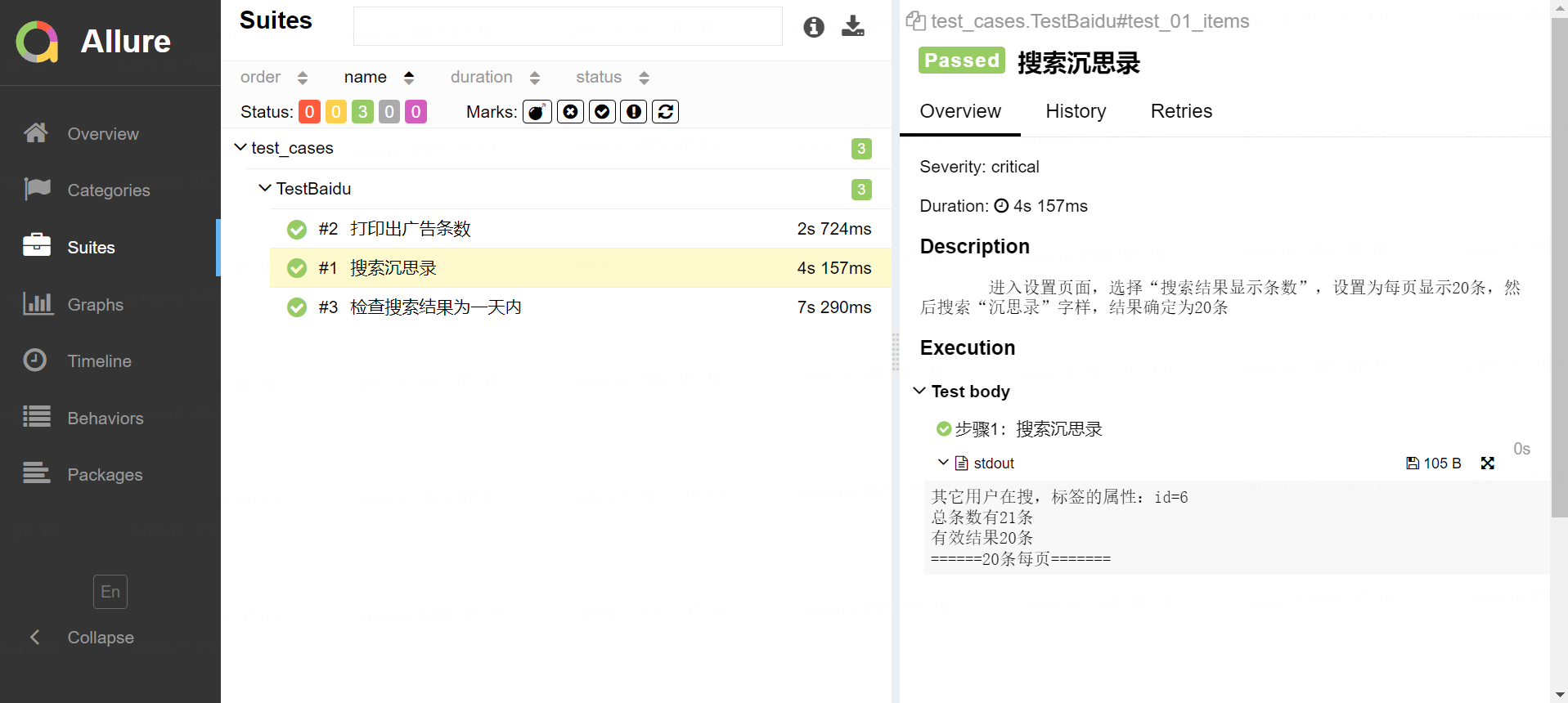This screenshot has width=1568, height=703.
Task: Toggle the passed status filter (green 3)
Action: [362, 112]
